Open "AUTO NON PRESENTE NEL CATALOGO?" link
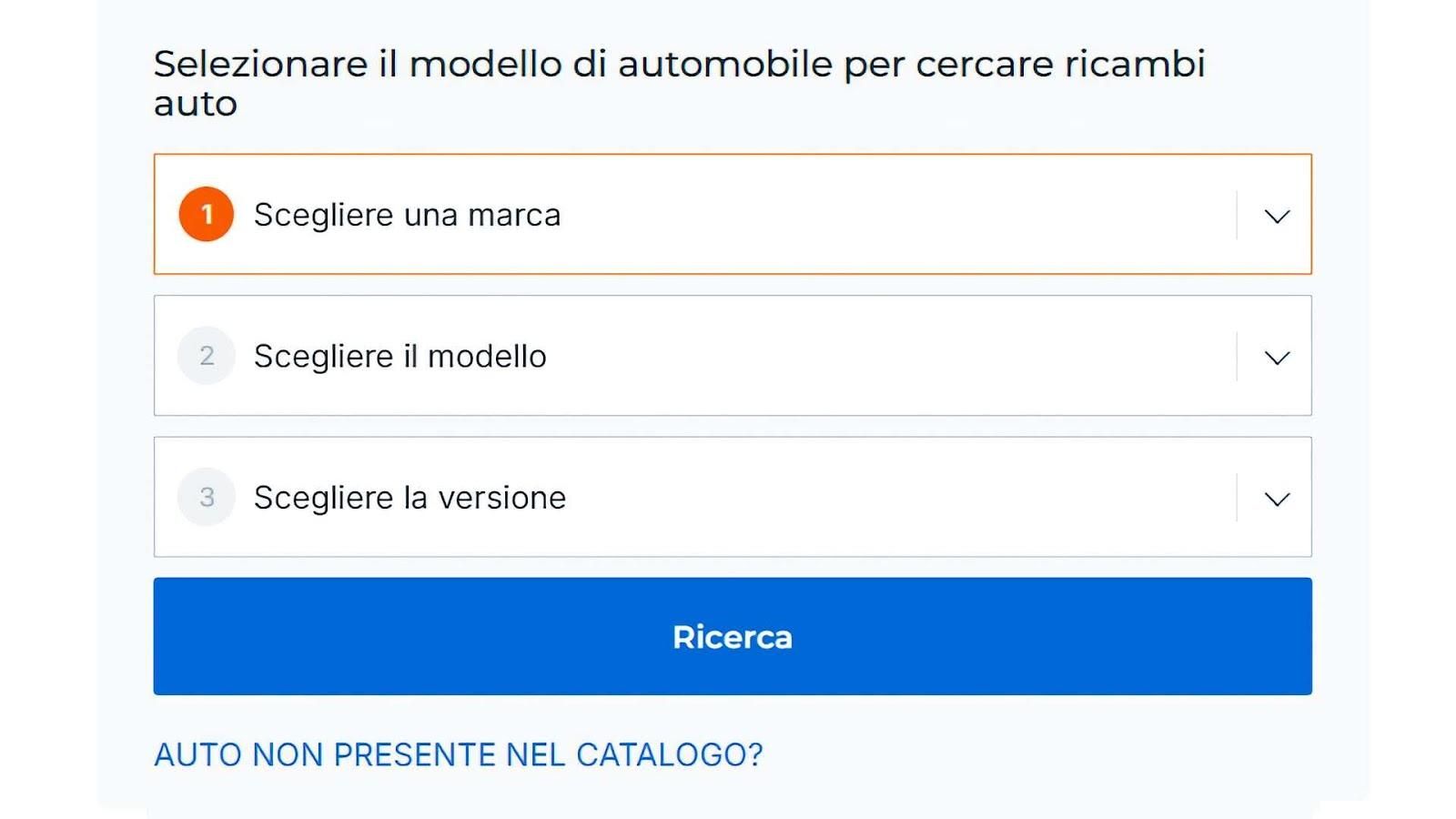Viewport: 1456px width, 819px height. click(459, 753)
